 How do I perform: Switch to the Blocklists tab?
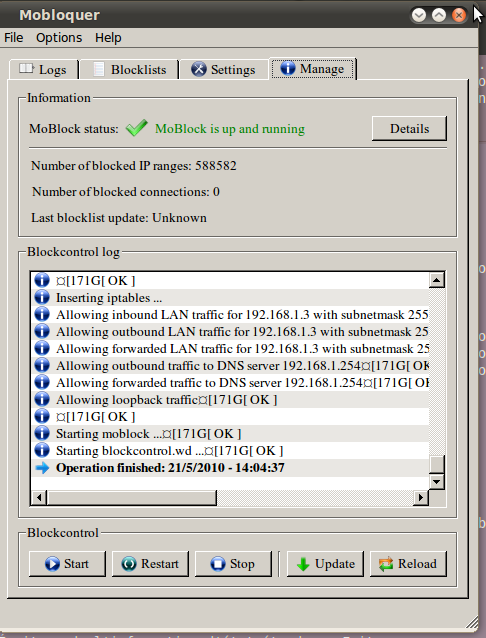129,70
